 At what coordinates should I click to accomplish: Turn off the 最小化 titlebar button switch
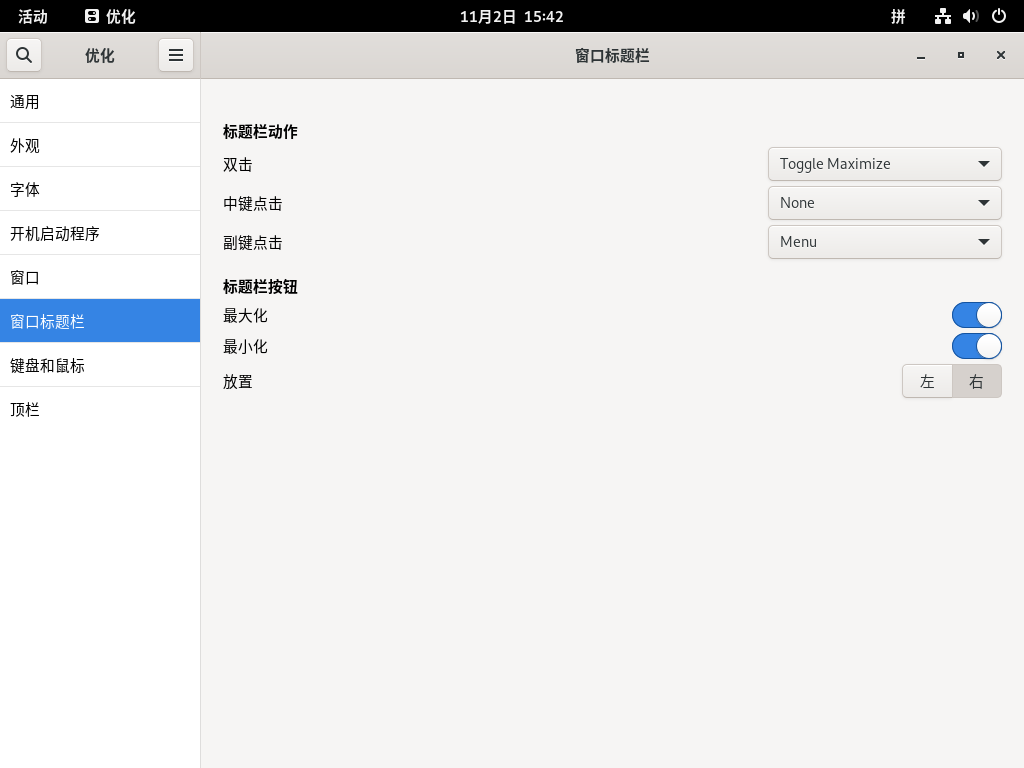pos(976,347)
